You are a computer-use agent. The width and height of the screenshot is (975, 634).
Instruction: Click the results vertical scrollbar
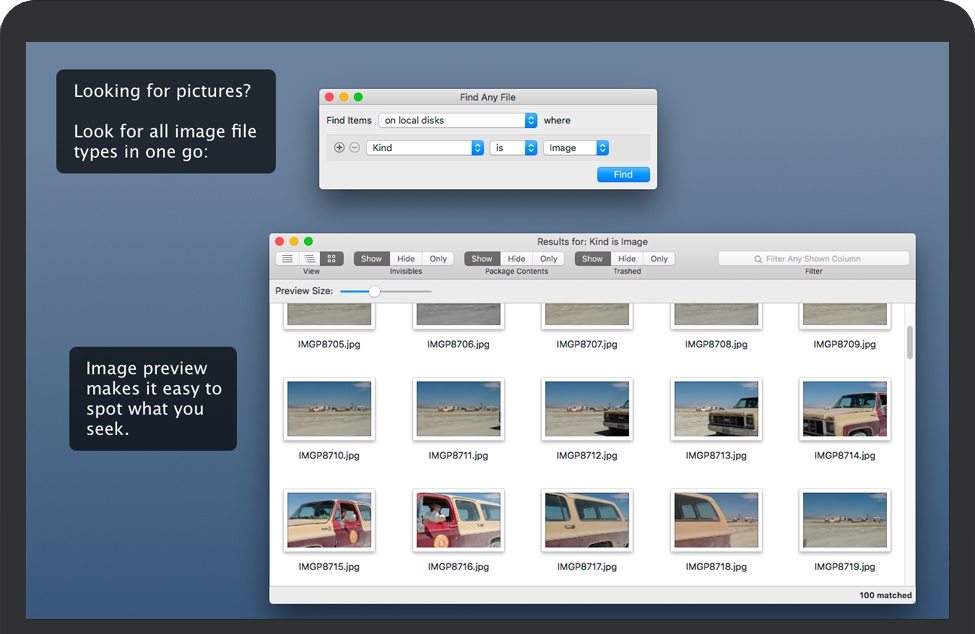point(909,343)
